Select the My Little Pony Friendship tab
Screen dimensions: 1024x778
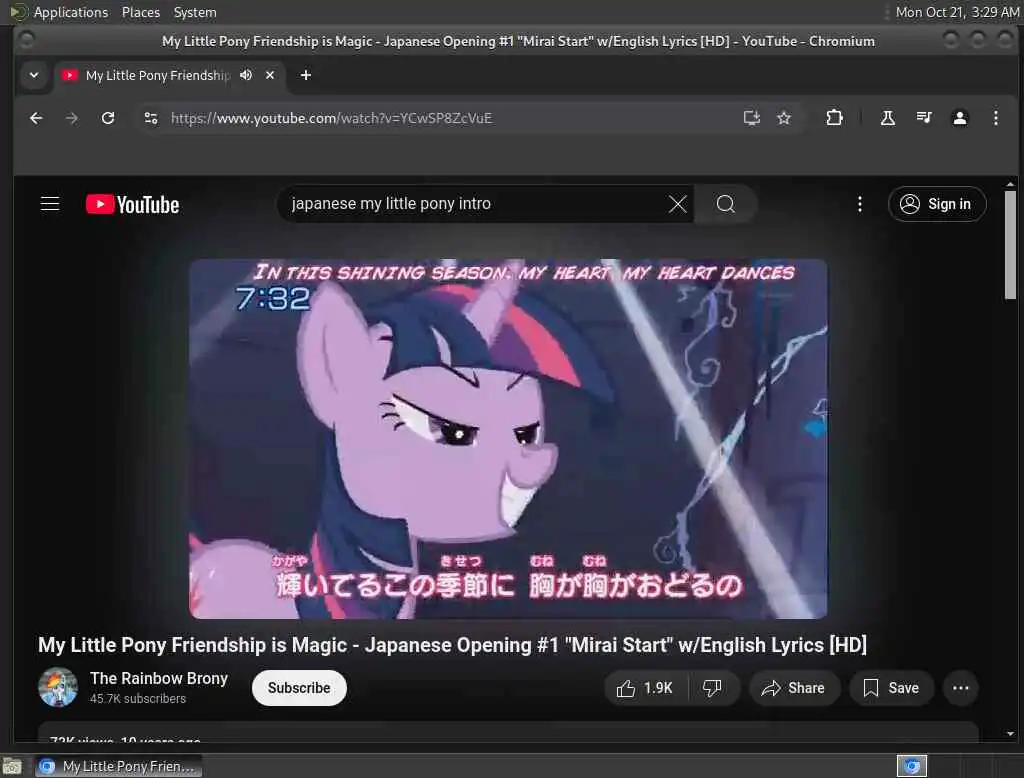[157, 76]
